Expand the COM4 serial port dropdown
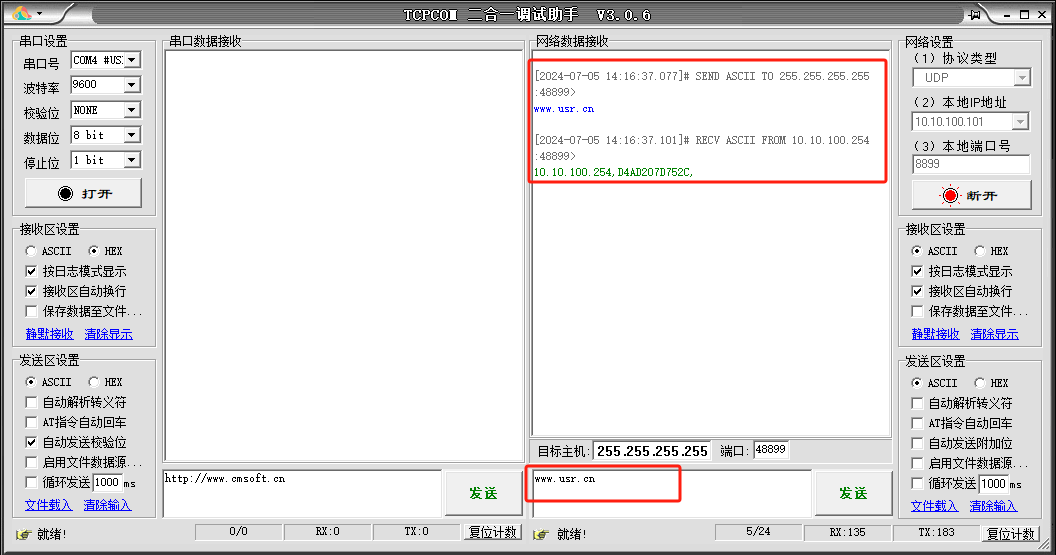Image resolution: width=1056 pixels, height=555 pixels. coord(131,60)
